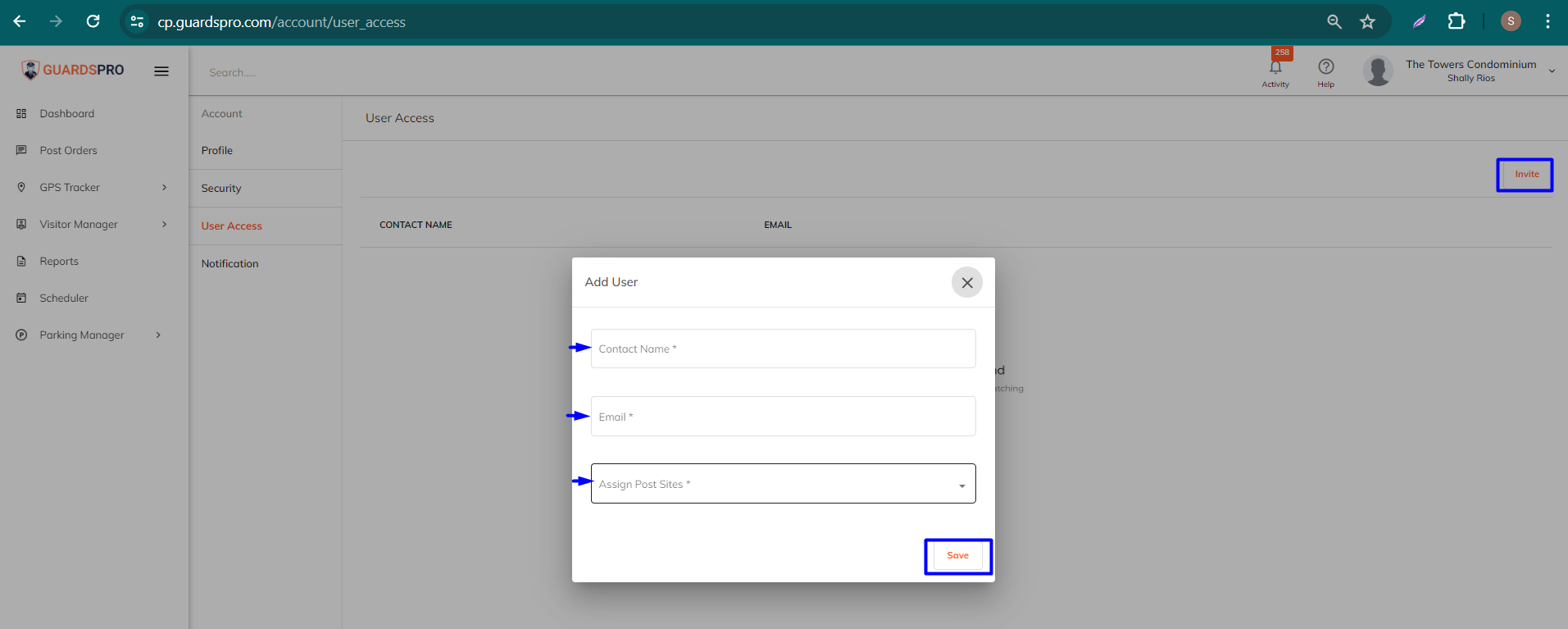Open the Activity notifications bell

click(1275, 68)
